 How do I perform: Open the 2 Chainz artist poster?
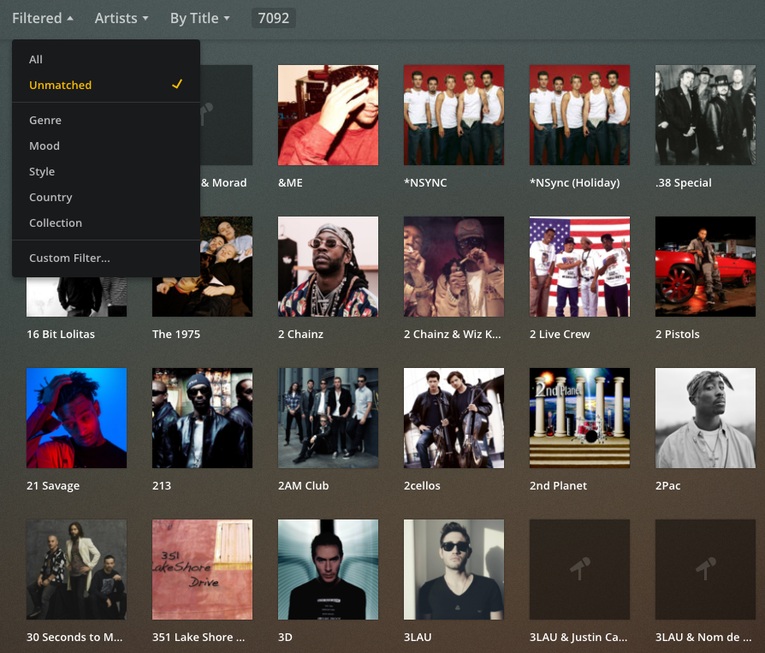pyautogui.click(x=328, y=266)
